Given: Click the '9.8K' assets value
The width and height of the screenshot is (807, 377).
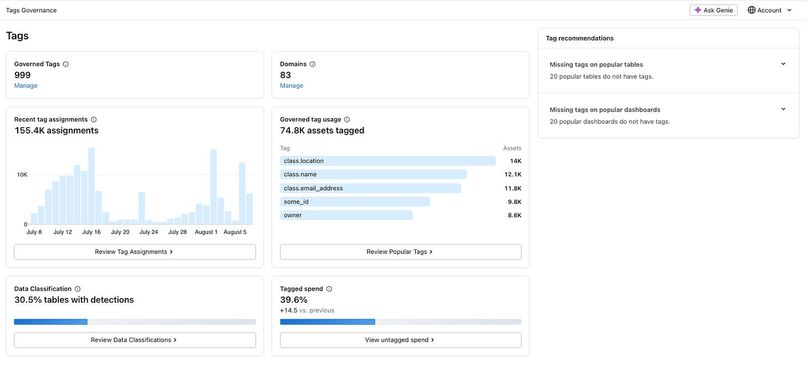Looking at the screenshot, I should 514,202.
